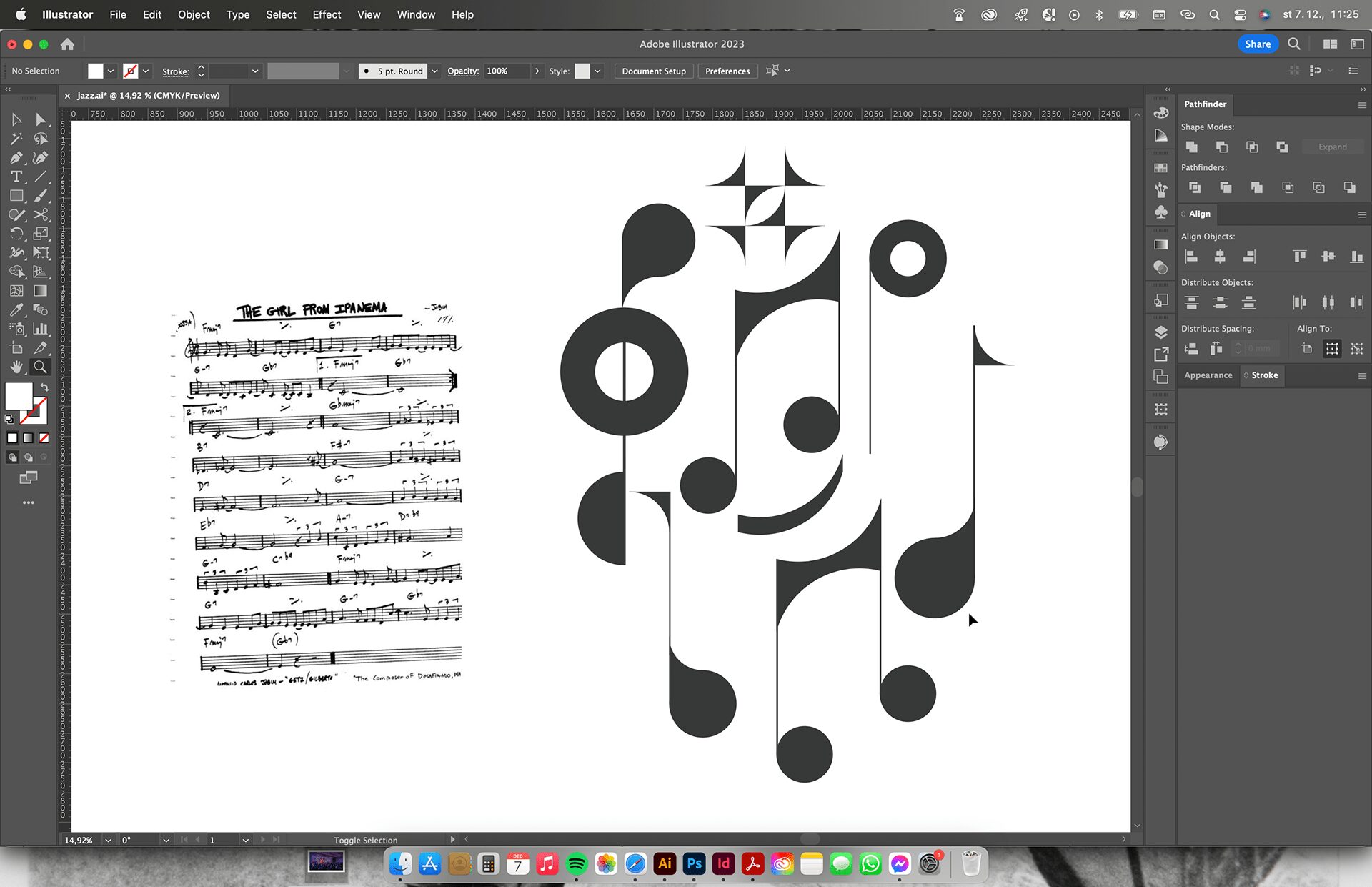Click the Preferences button
The height and width of the screenshot is (887, 1372).
(x=727, y=71)
